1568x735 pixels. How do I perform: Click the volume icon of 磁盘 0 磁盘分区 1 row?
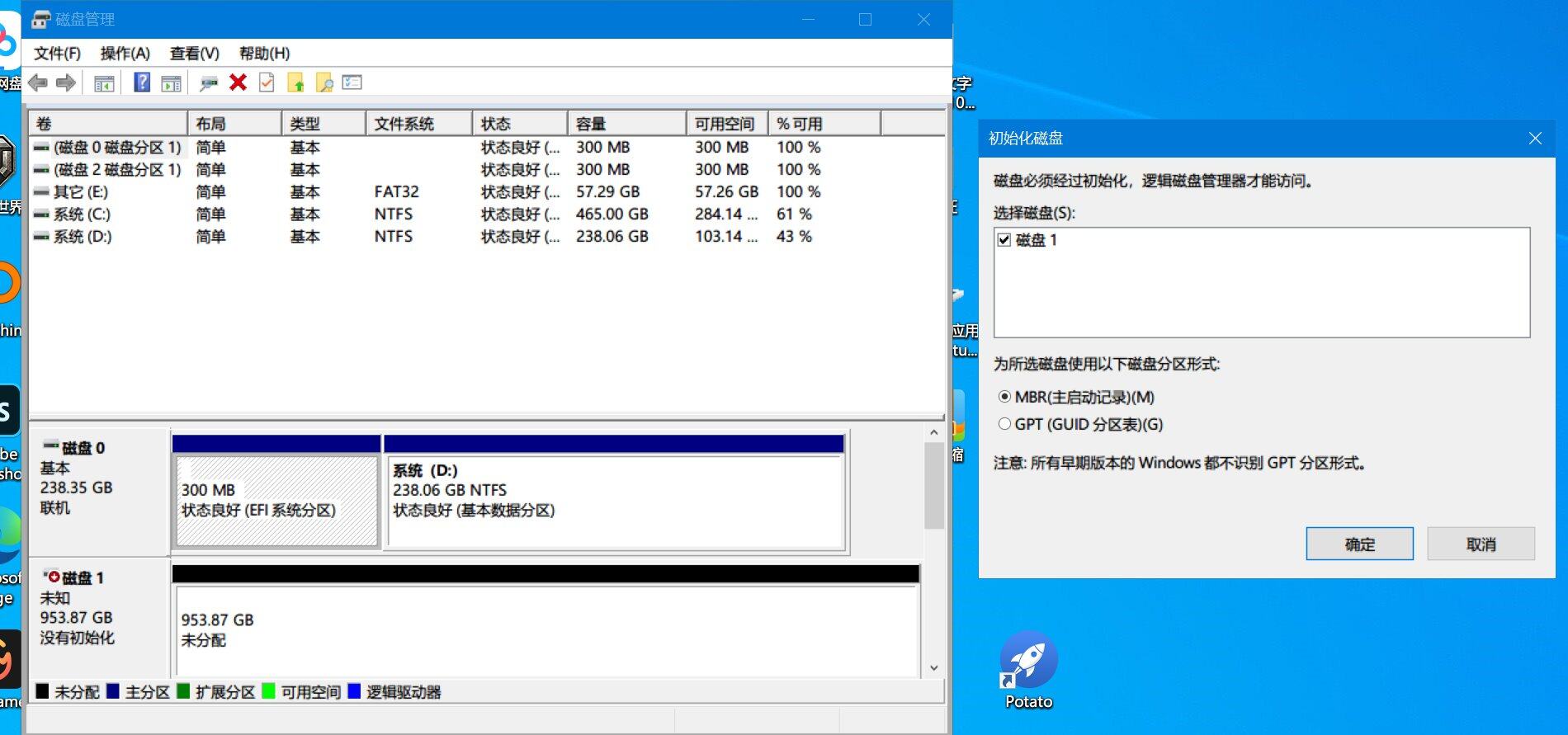[41, 148]
